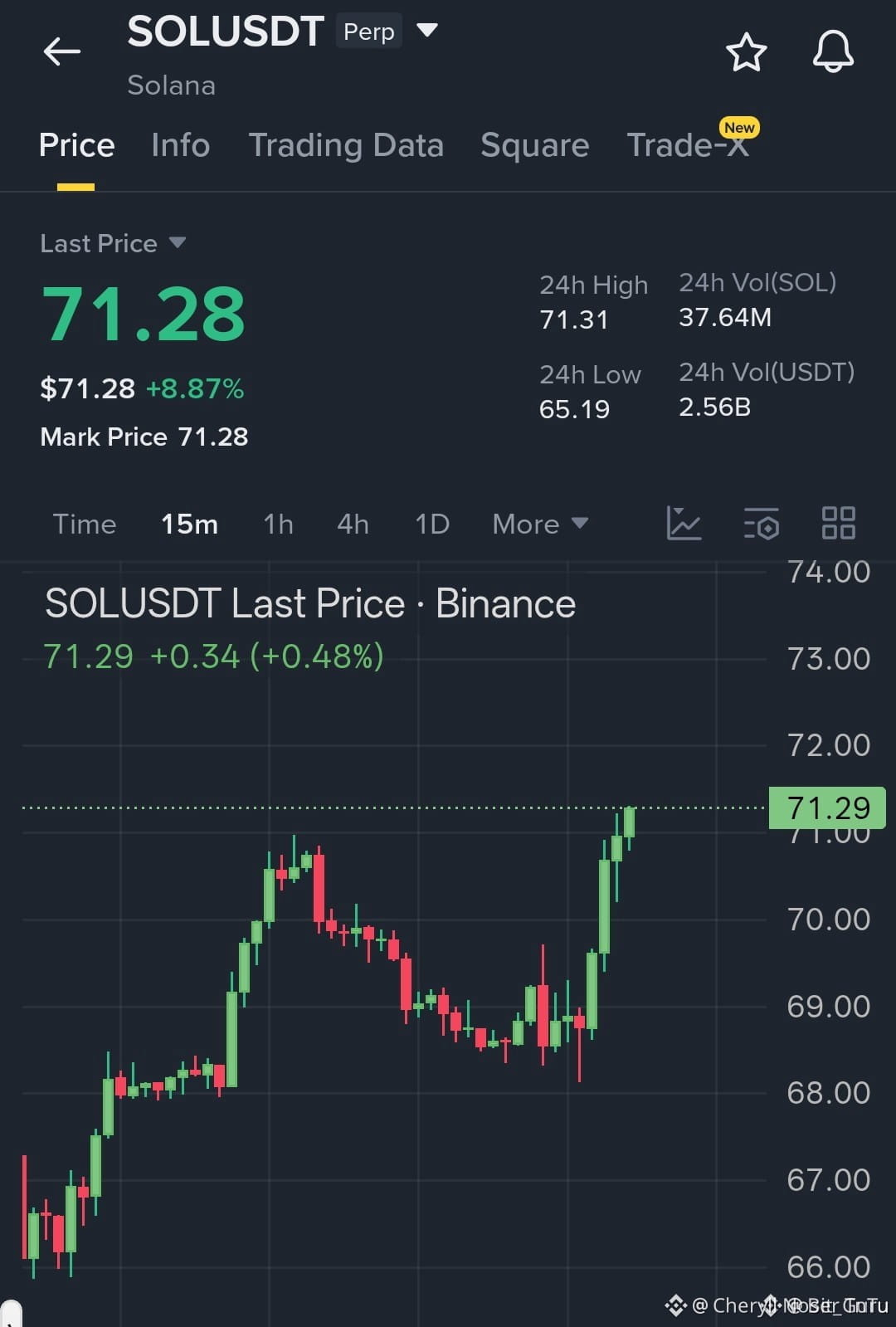Add SOLUSDT to favorites with star icon

click(746, 52)
